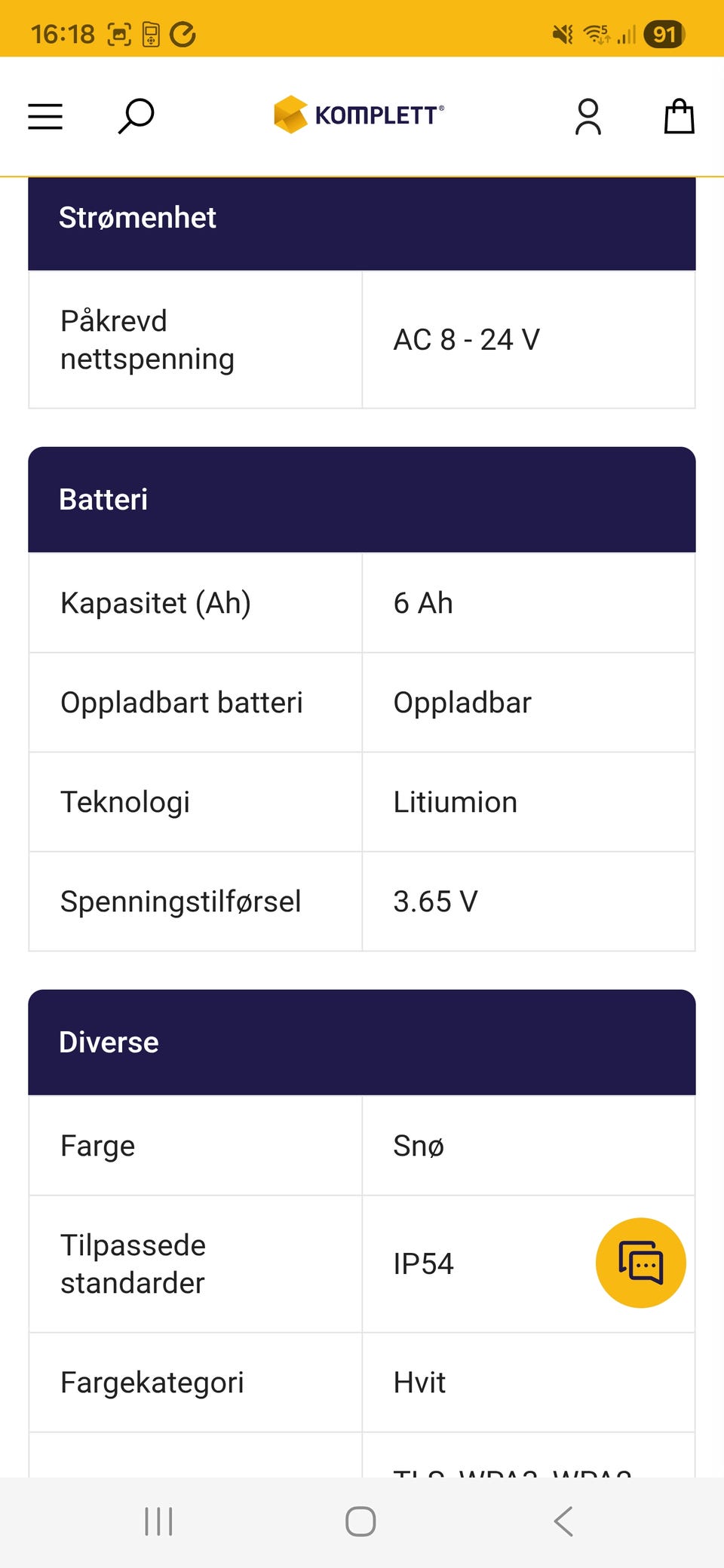724x1568 pixels.
Task: Tap the Fargekategori Hvit value
Action: tap(420, 1383)
